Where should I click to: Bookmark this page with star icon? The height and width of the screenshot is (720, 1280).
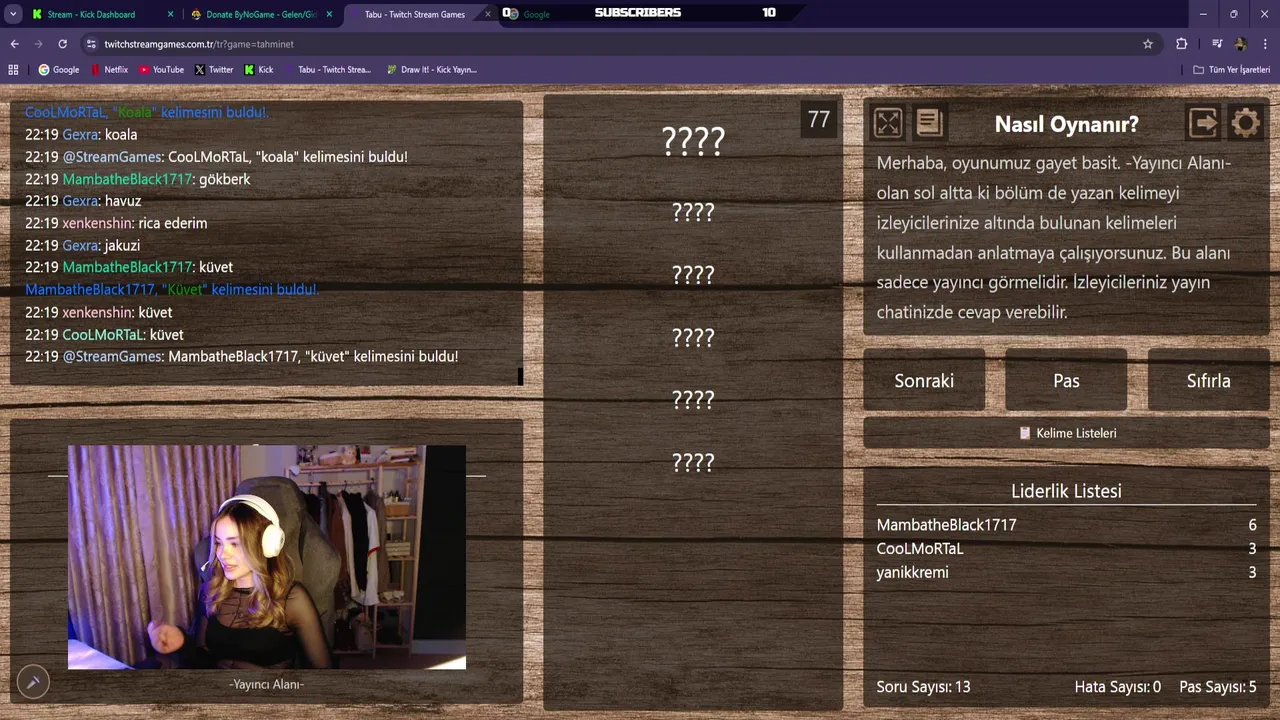[x=1148, y=44]
